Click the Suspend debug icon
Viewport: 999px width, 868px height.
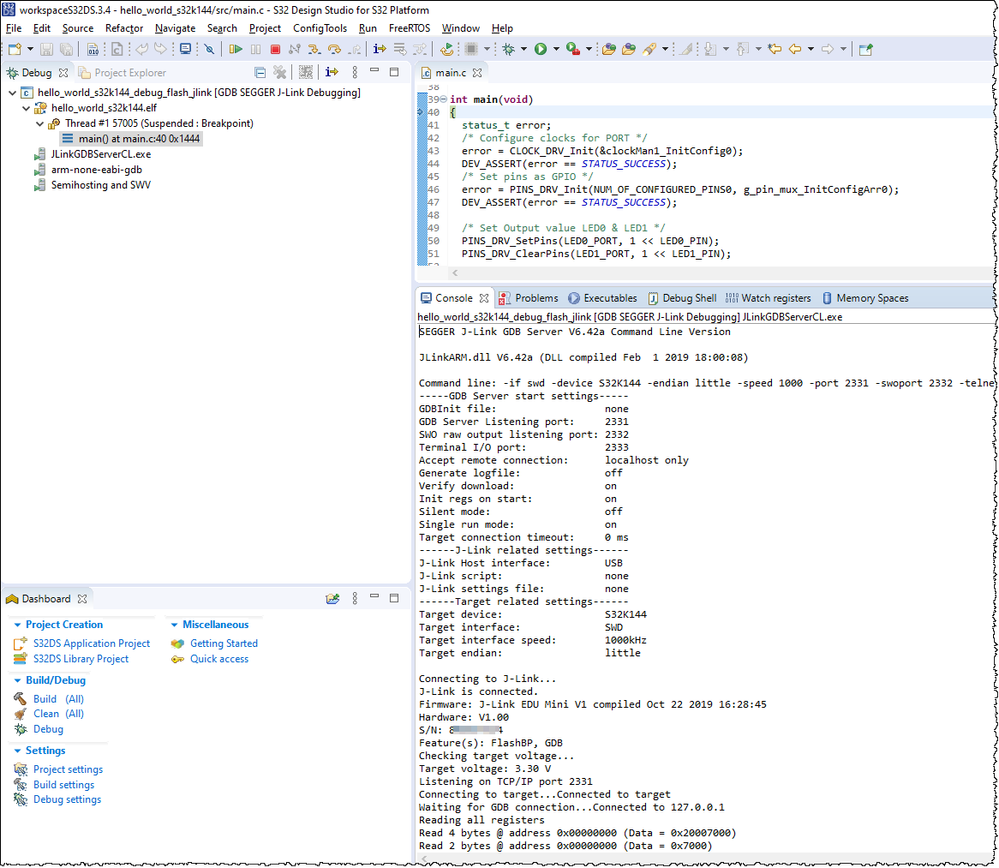(x=255, y=49)
